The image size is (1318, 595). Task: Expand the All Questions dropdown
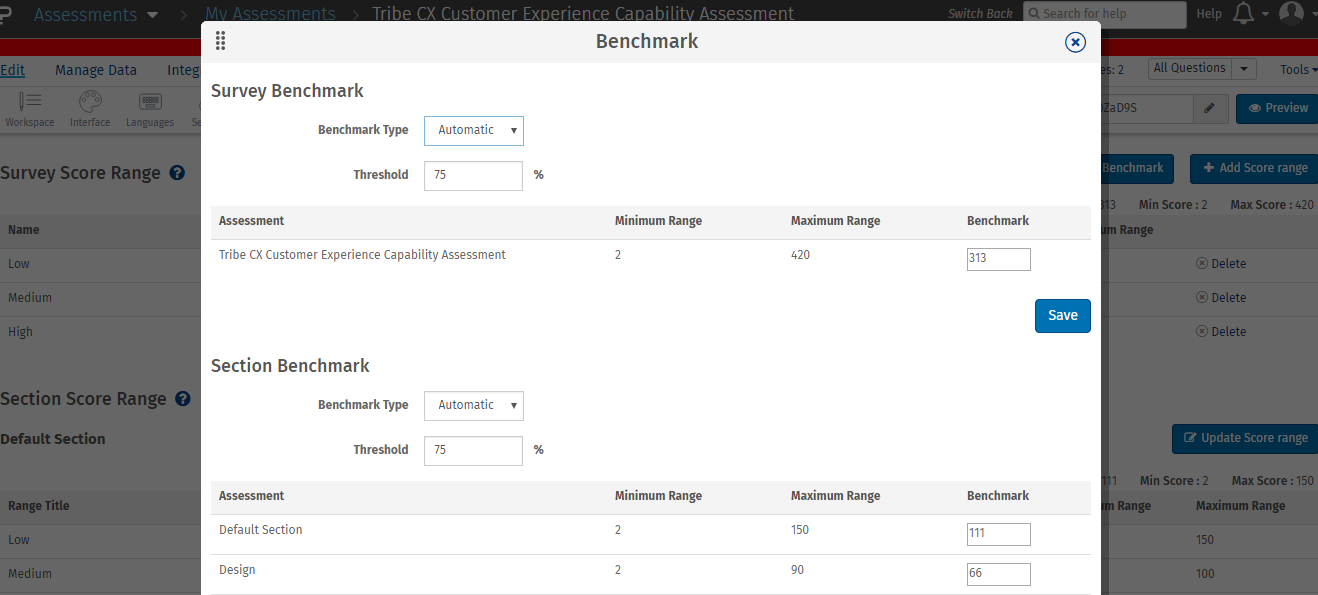[1201, 69]
